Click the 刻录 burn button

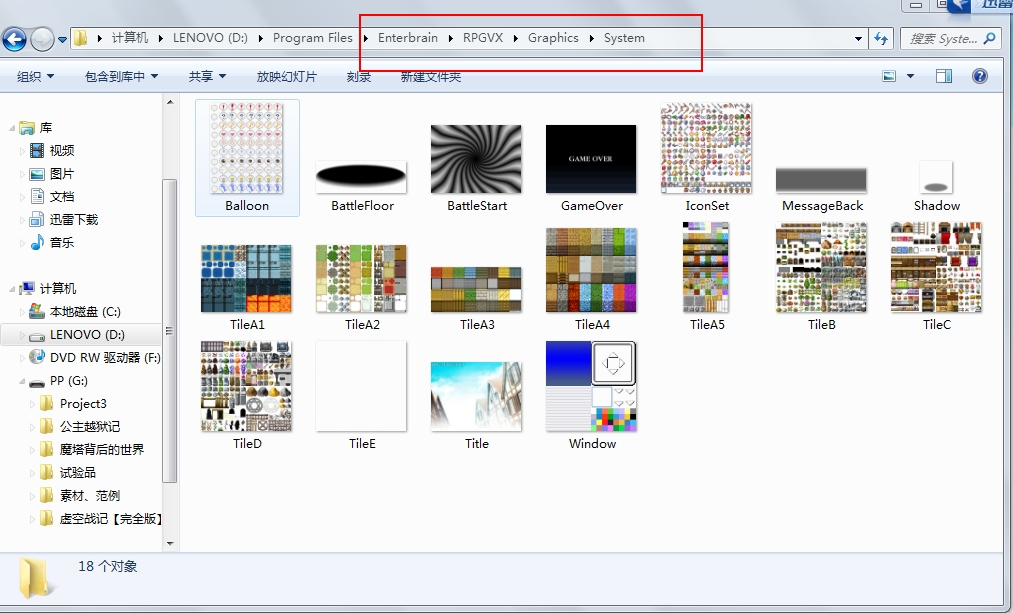(x=359, y=76)
